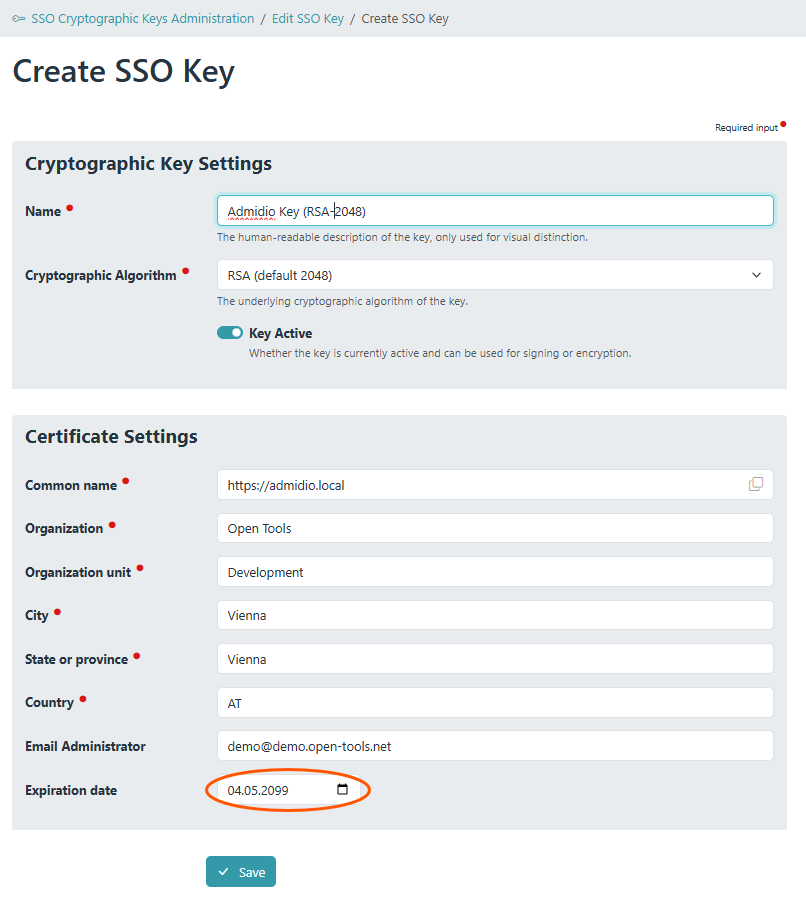Click the Email Administrator input field
The height and width of the screenshot is (897, 806).
click(x=495, y=746)
